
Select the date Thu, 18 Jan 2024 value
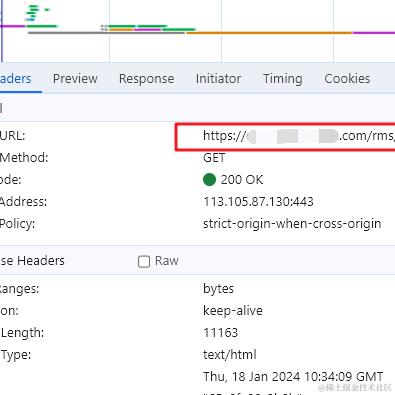293,377
